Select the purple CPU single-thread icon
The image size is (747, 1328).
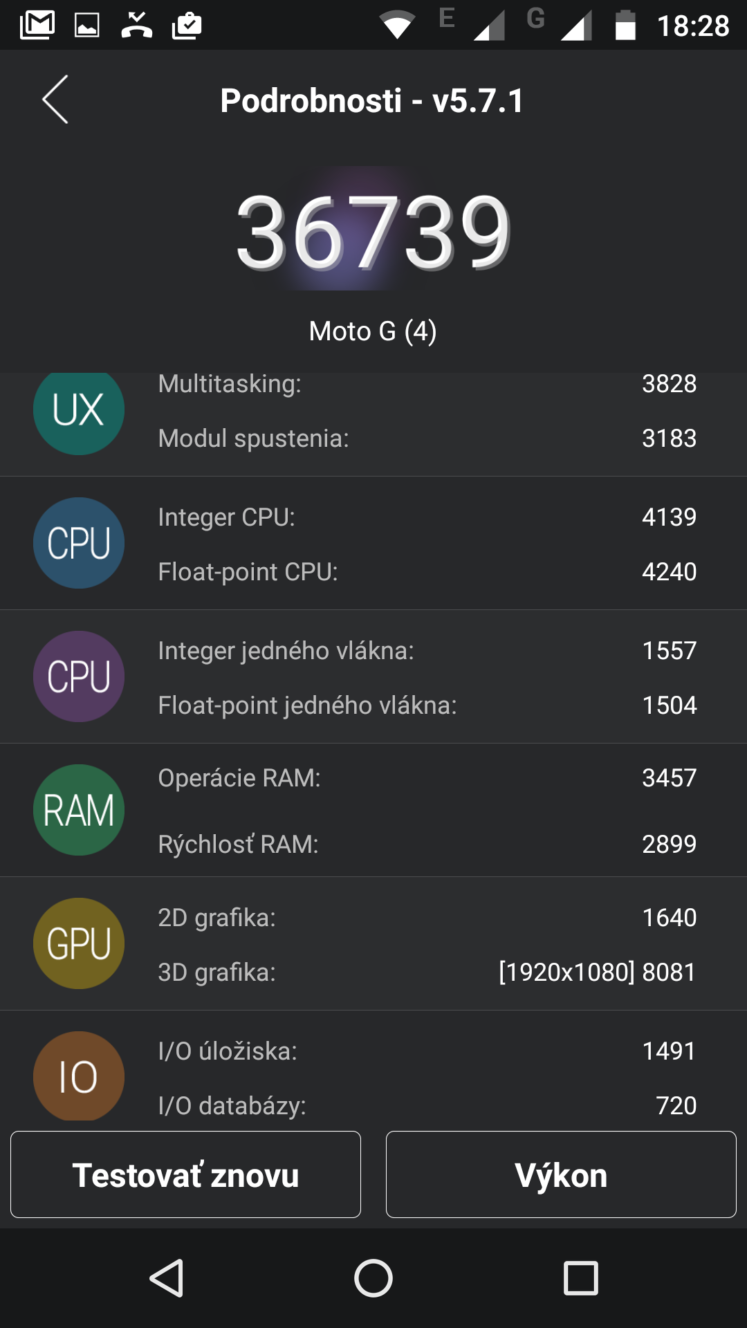coord(79,677)
